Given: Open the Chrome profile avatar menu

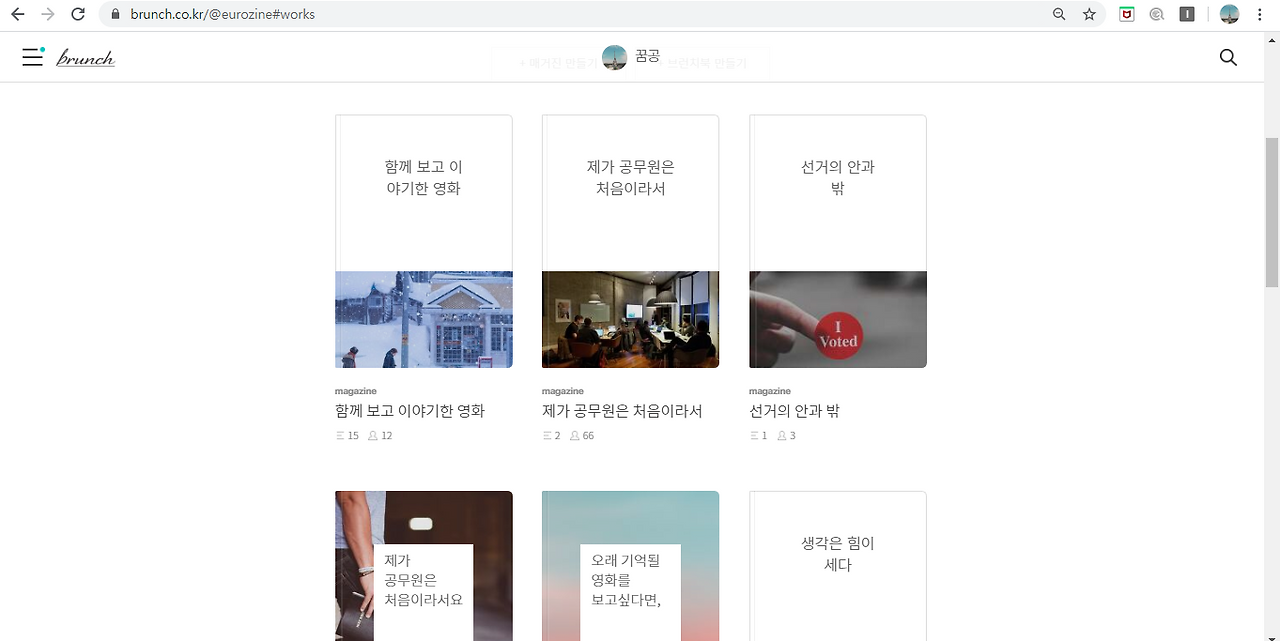Looking at the screenshot, I should point(1229,14).
